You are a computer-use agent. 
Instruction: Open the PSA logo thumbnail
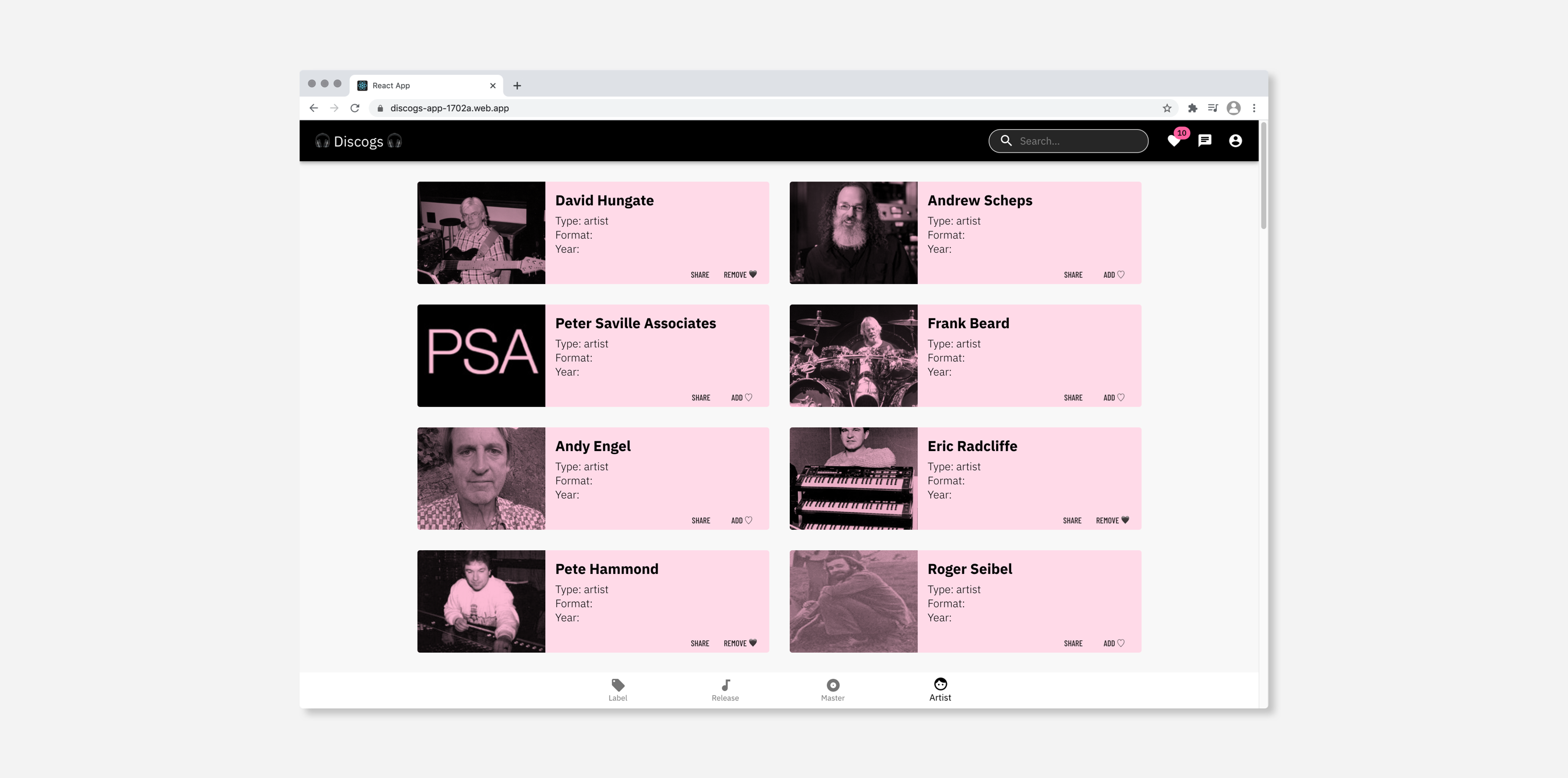pyautogui.click(x=481, y=355)
